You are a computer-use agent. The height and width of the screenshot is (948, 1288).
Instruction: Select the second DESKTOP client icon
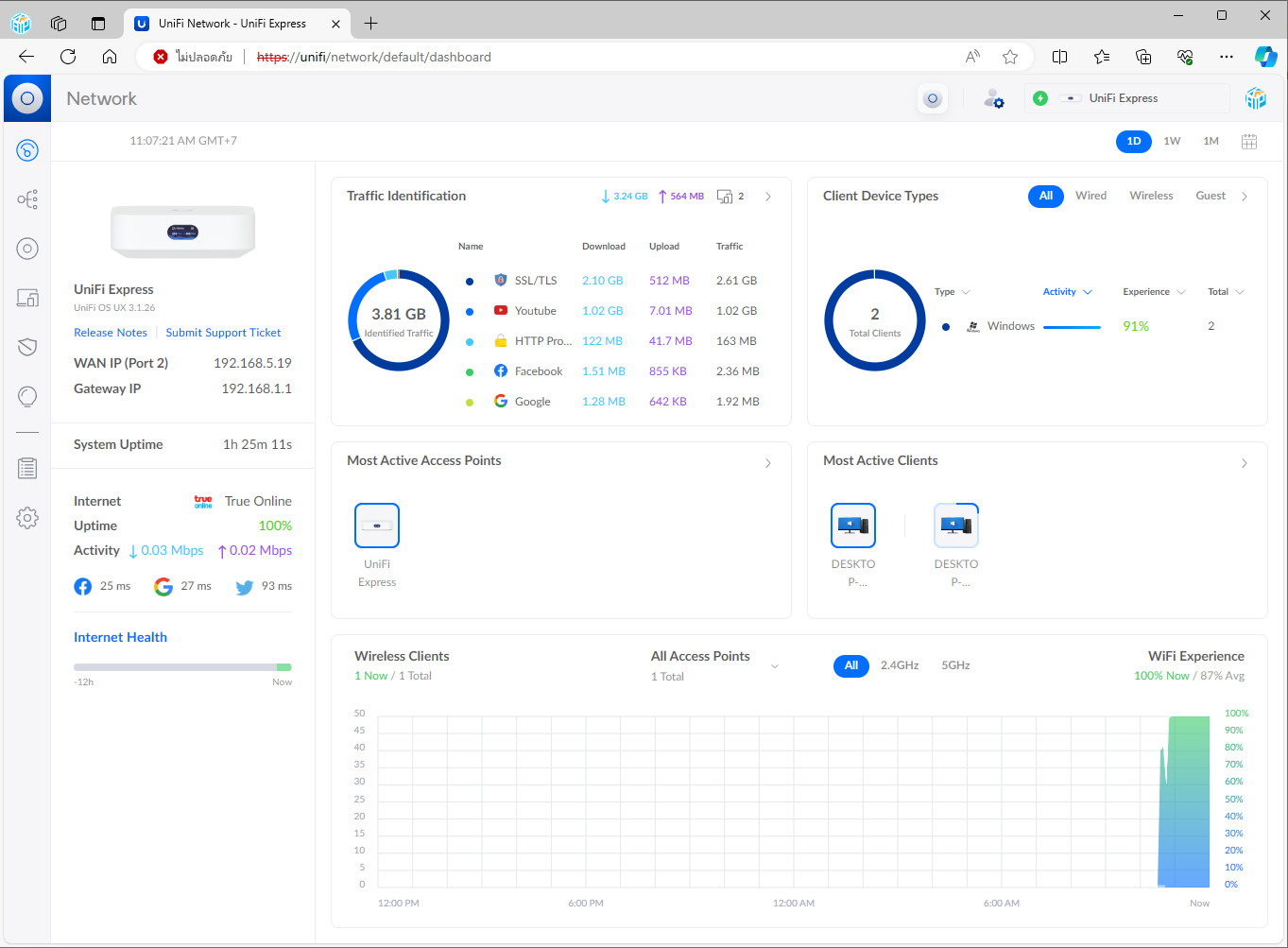[956, 526]
